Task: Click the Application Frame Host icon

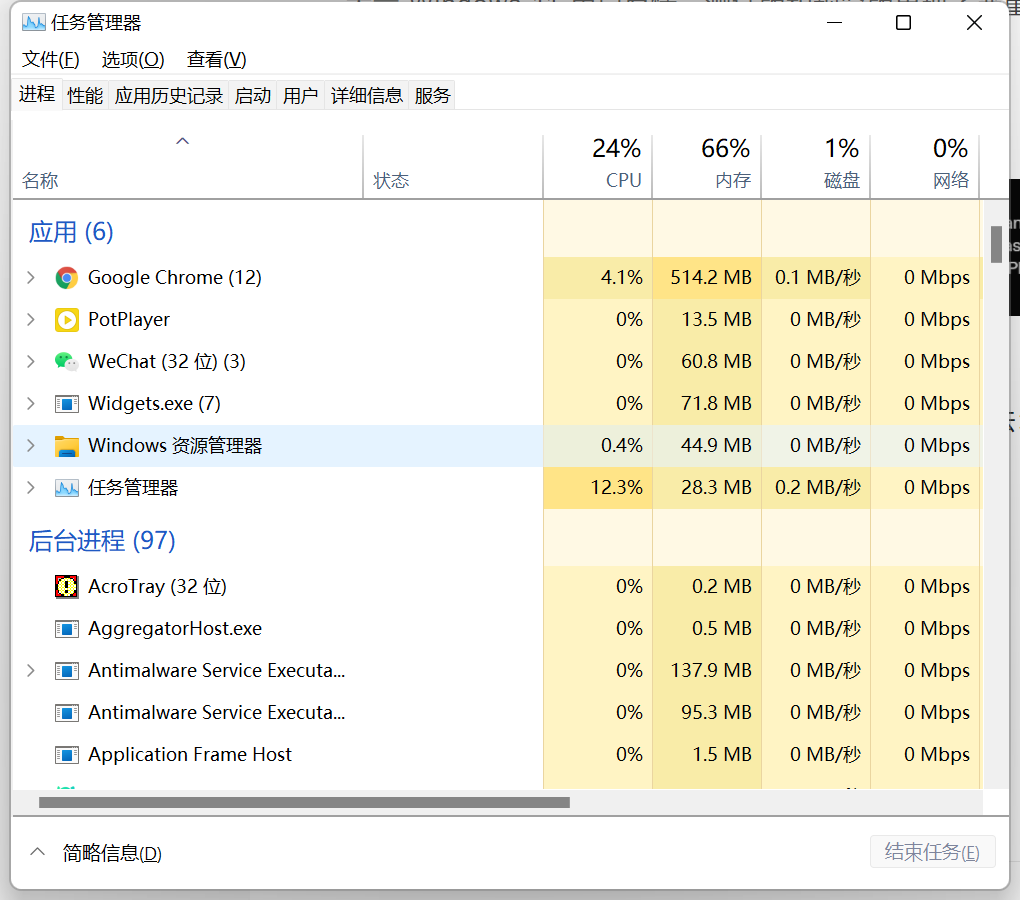Action: (66, 755)
